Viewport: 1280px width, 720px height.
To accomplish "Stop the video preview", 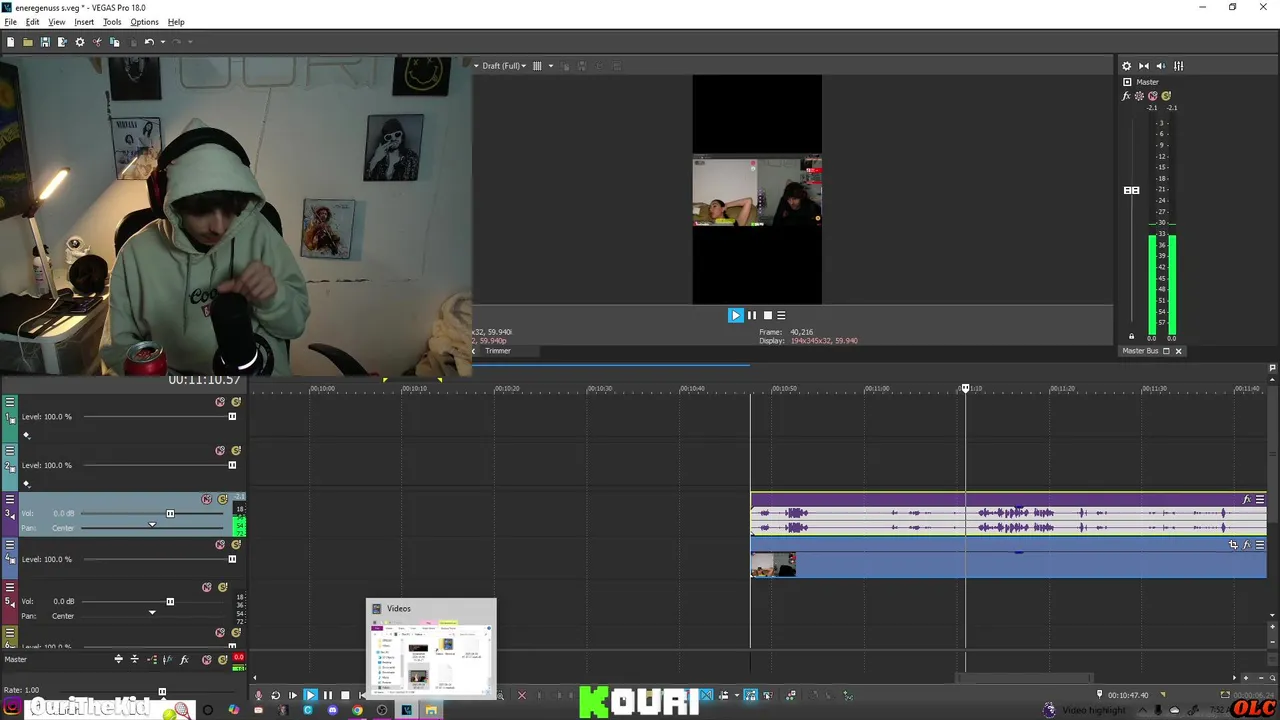I will click(767, 315).
